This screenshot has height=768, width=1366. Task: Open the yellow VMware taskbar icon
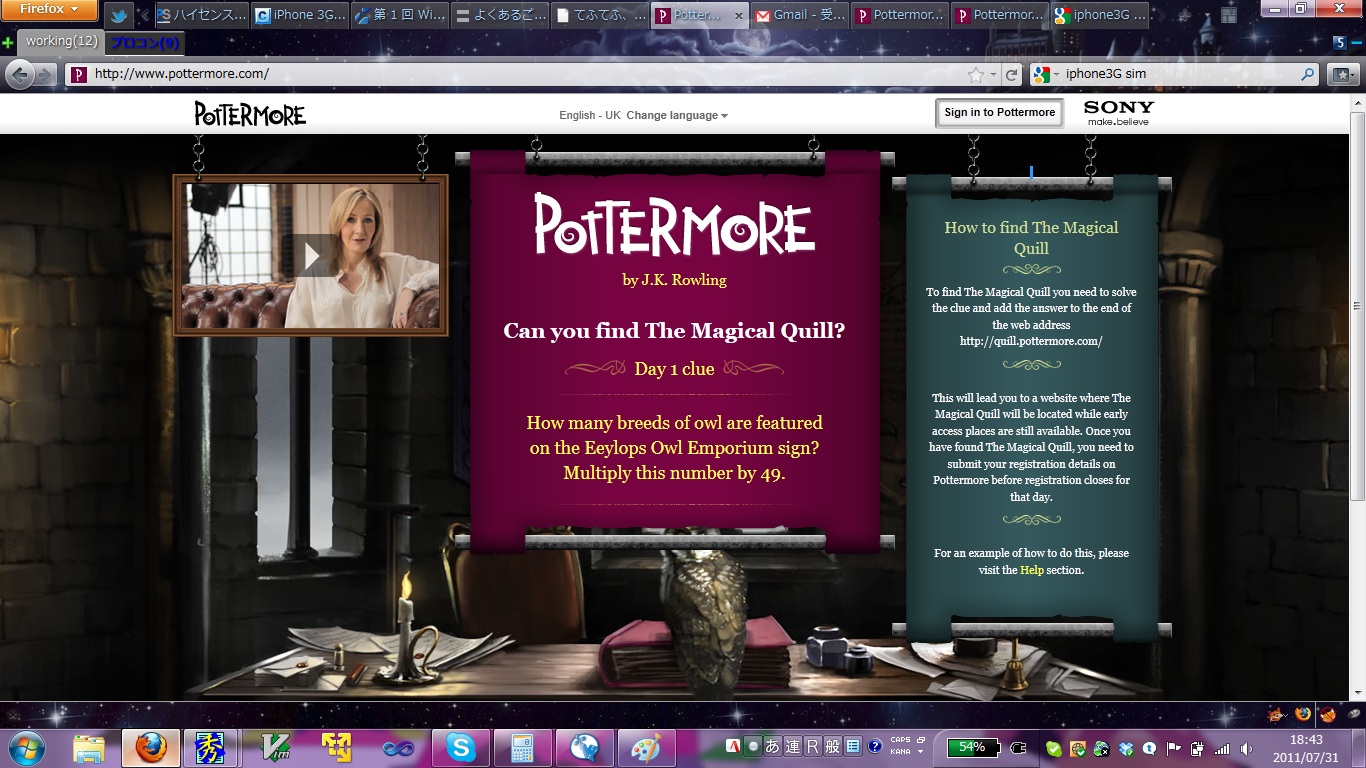click(x=337, y=747)
